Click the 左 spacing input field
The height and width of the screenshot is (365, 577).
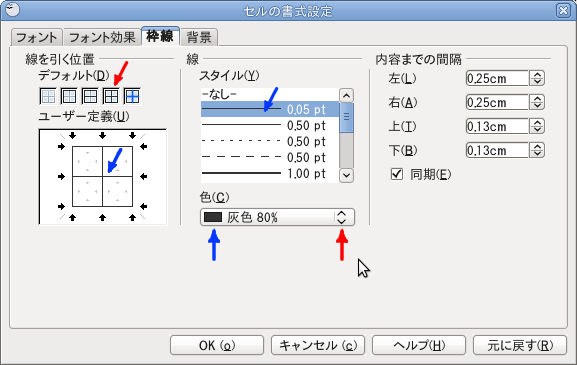click(x=497, y=78)
